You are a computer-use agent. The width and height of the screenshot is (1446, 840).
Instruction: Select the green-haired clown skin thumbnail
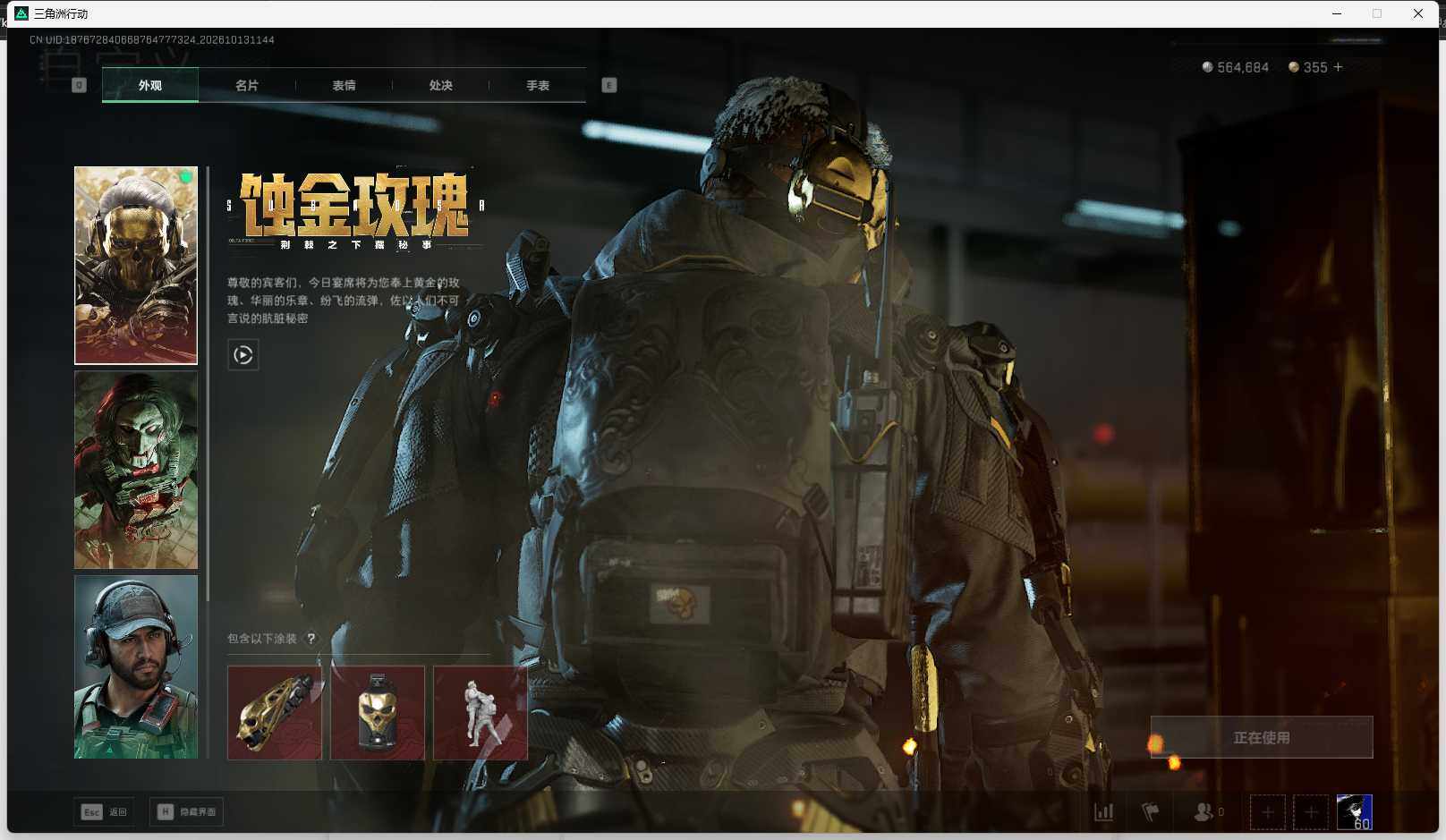tap(136, 470)
